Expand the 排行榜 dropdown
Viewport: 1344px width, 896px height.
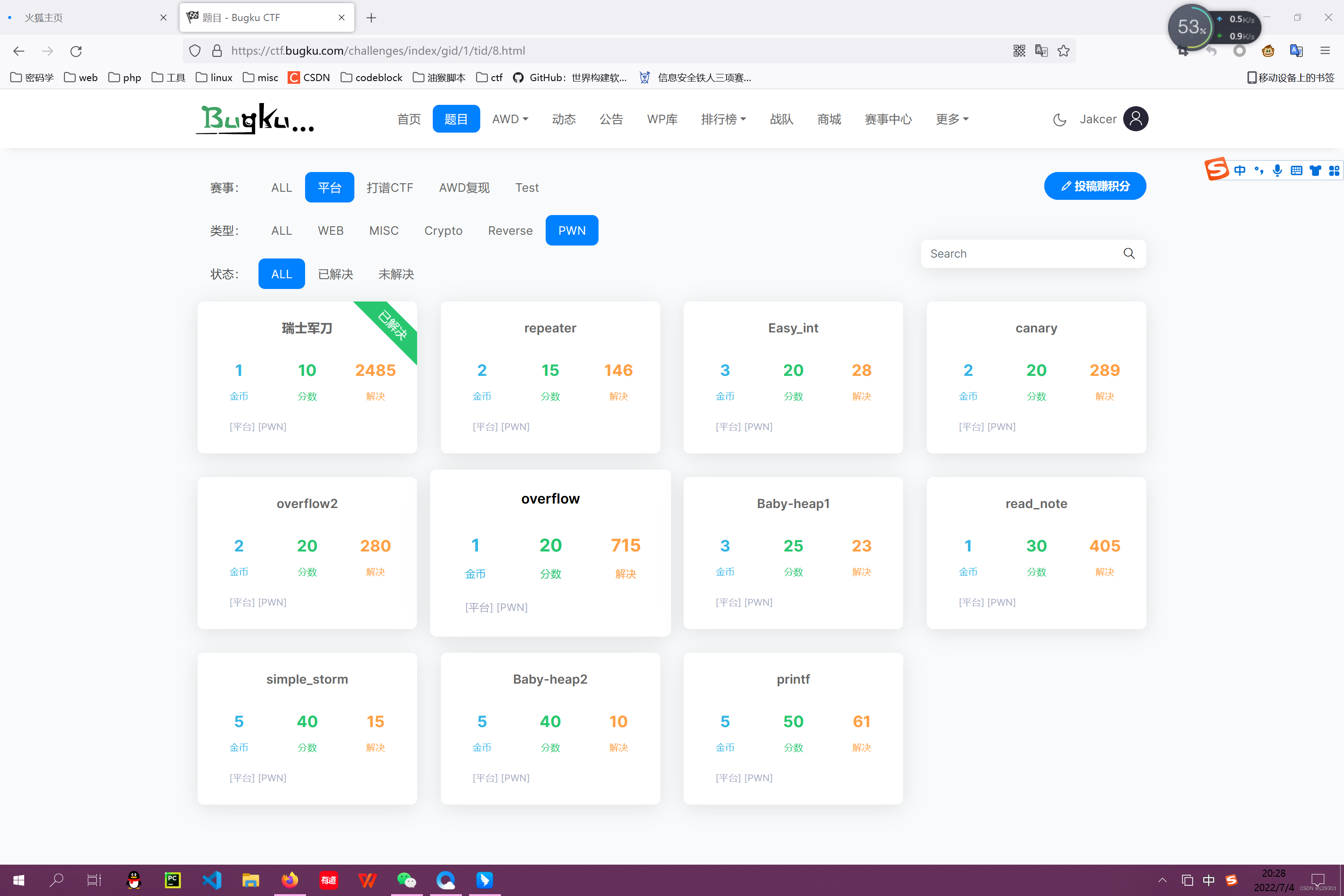point(723,119)
